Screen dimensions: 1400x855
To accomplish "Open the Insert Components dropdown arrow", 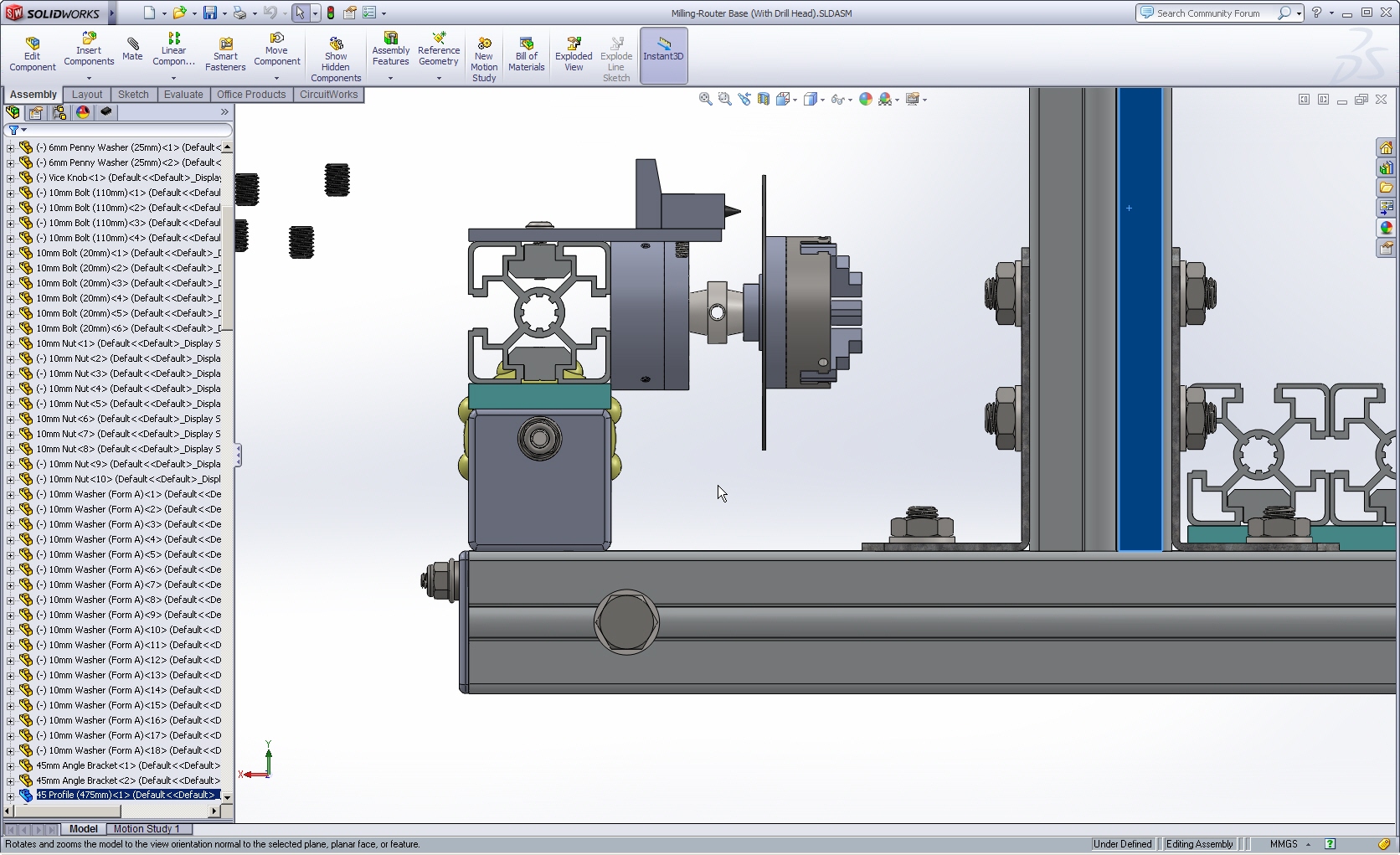I will tap(89, 78).
